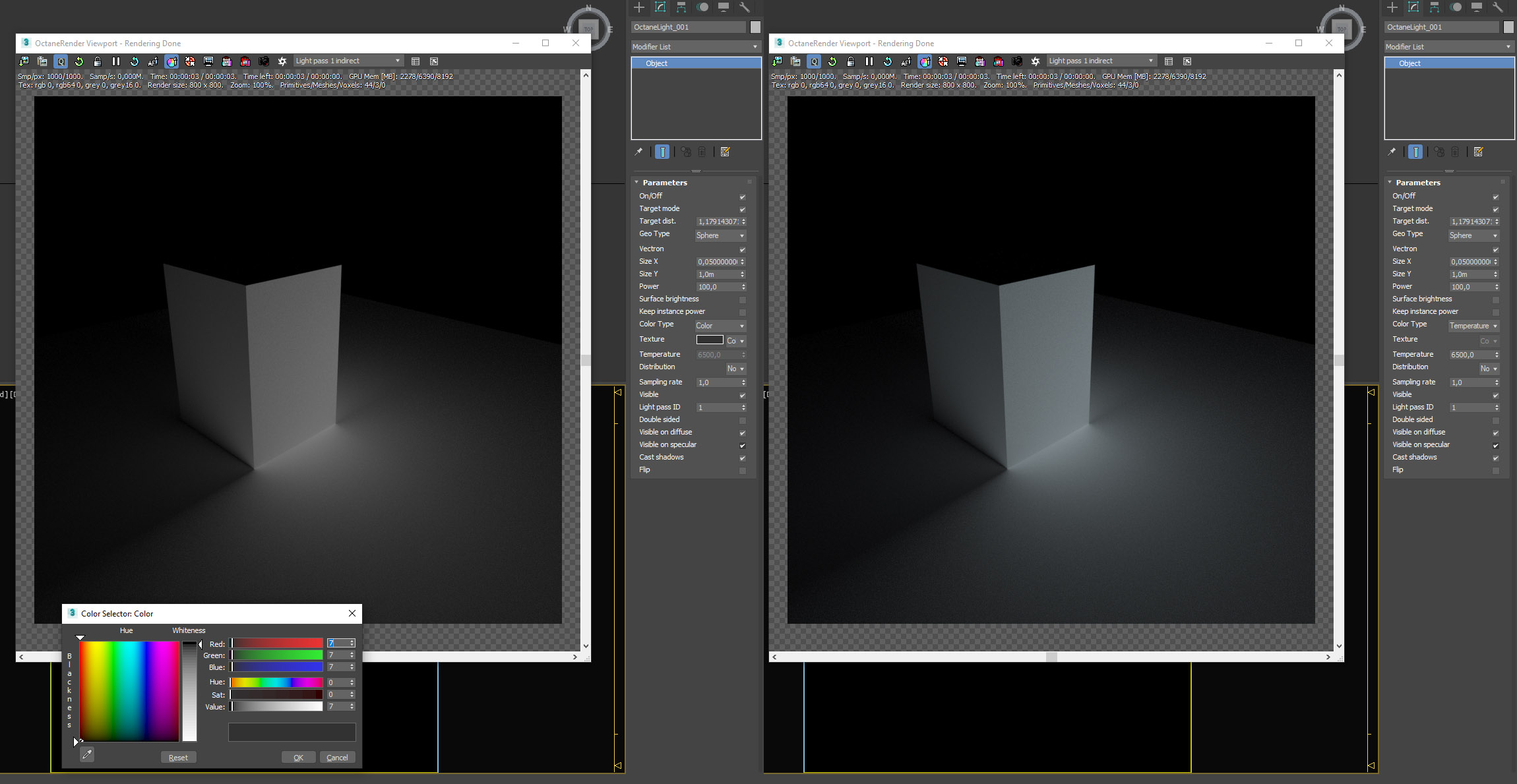This screenshot has width=1517, height=784.
Task: Enable Surface brightness checkbox in left Parameters
Action: tap(743, 299)
